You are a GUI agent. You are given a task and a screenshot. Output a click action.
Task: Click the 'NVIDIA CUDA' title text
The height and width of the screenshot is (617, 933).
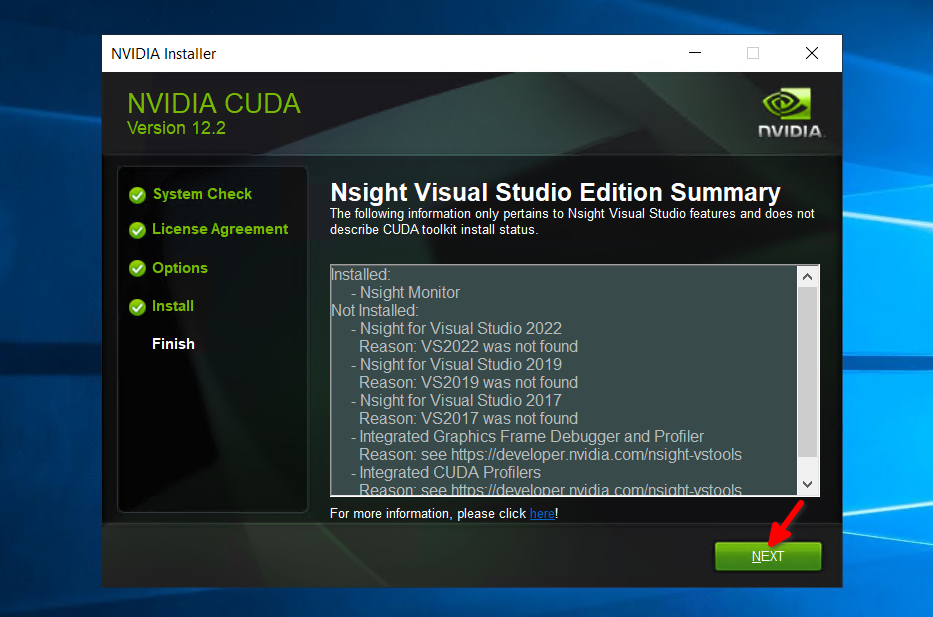tap(214, 104)
